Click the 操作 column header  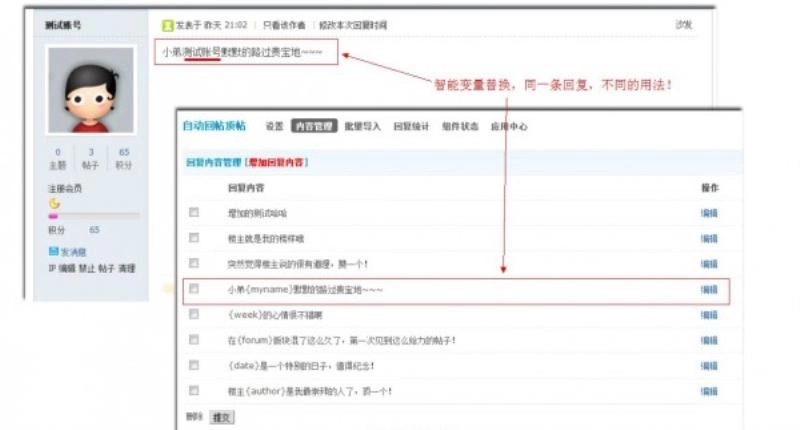[x=710, y=188]
